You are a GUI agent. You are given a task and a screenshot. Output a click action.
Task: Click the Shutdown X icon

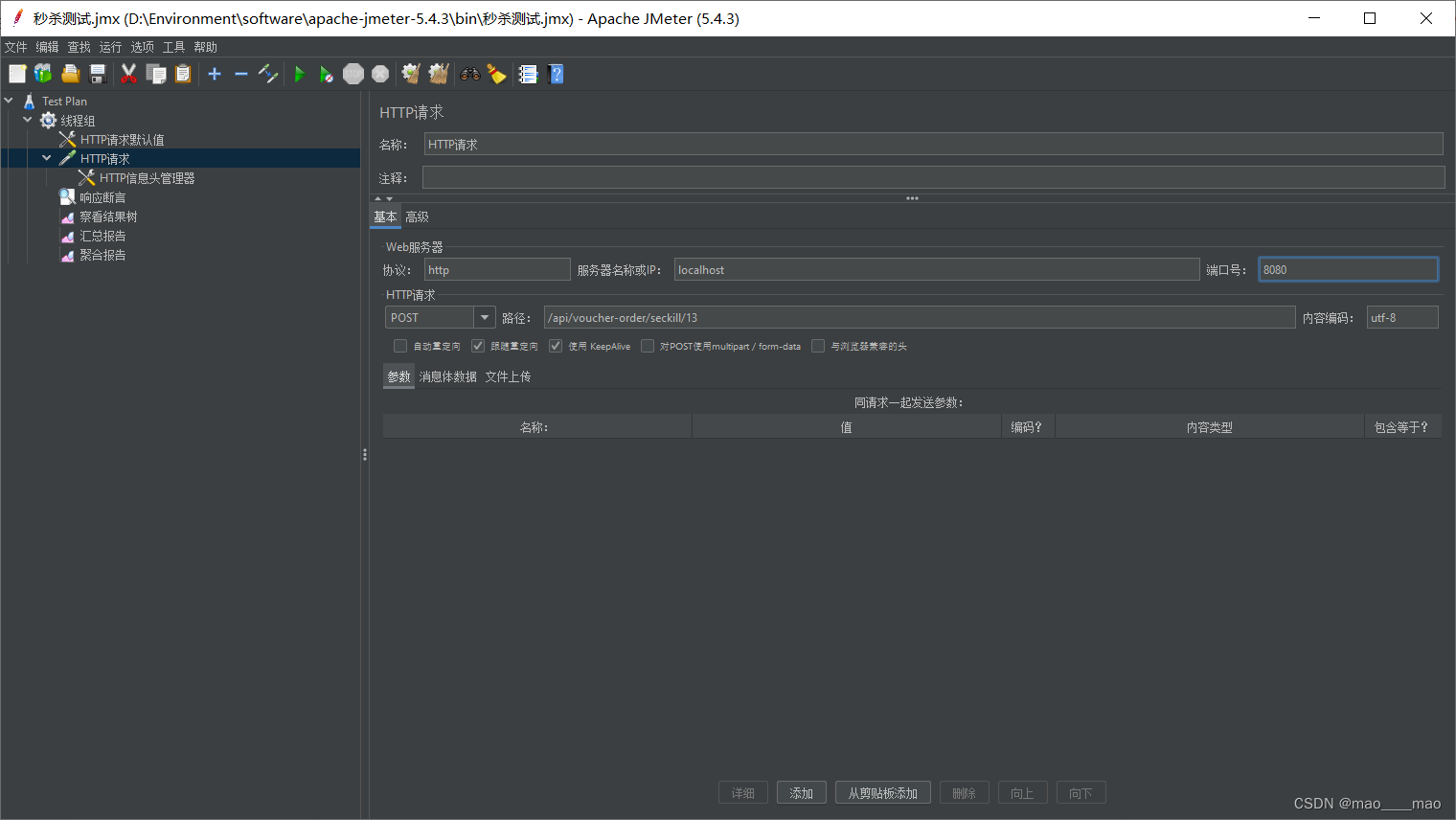point(380,74)
